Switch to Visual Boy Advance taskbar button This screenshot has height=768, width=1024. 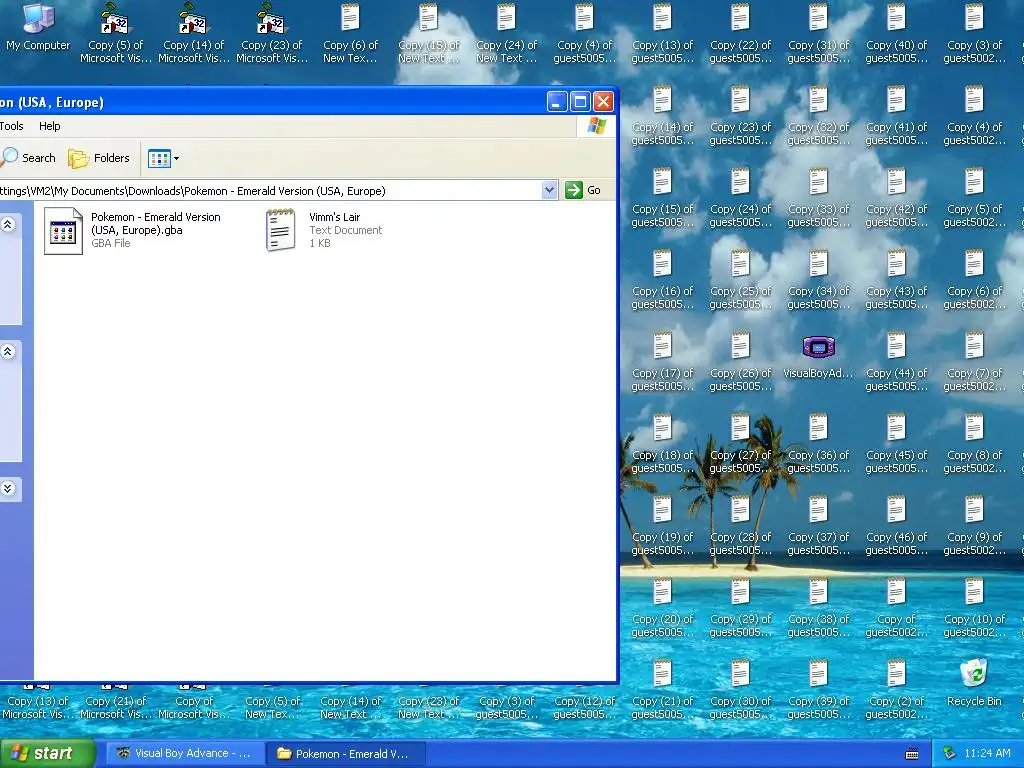185,754
